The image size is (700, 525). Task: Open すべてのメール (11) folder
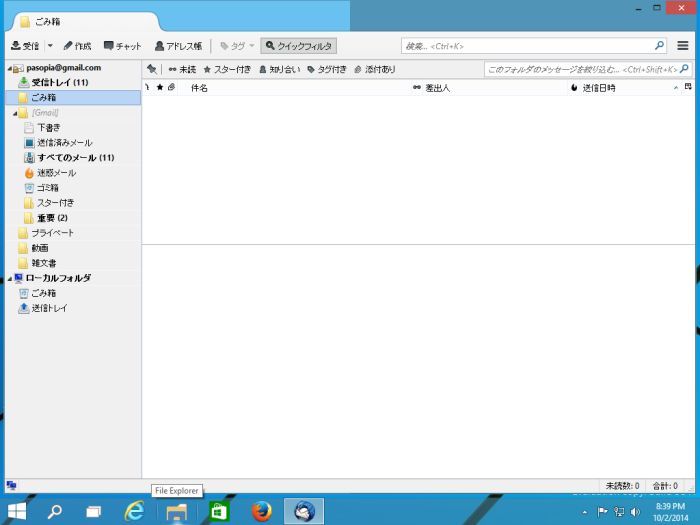[76, 158]
